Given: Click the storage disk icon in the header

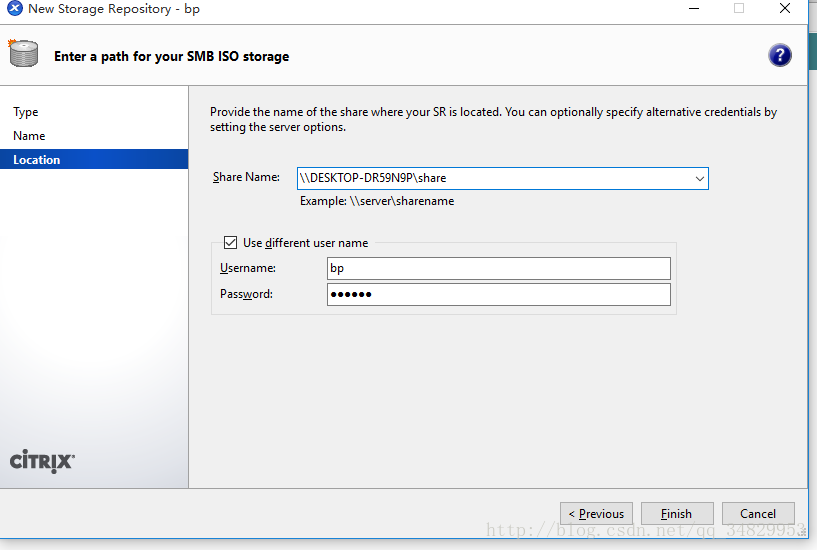Looking at the screenshot, I should [x=23, y=54].
